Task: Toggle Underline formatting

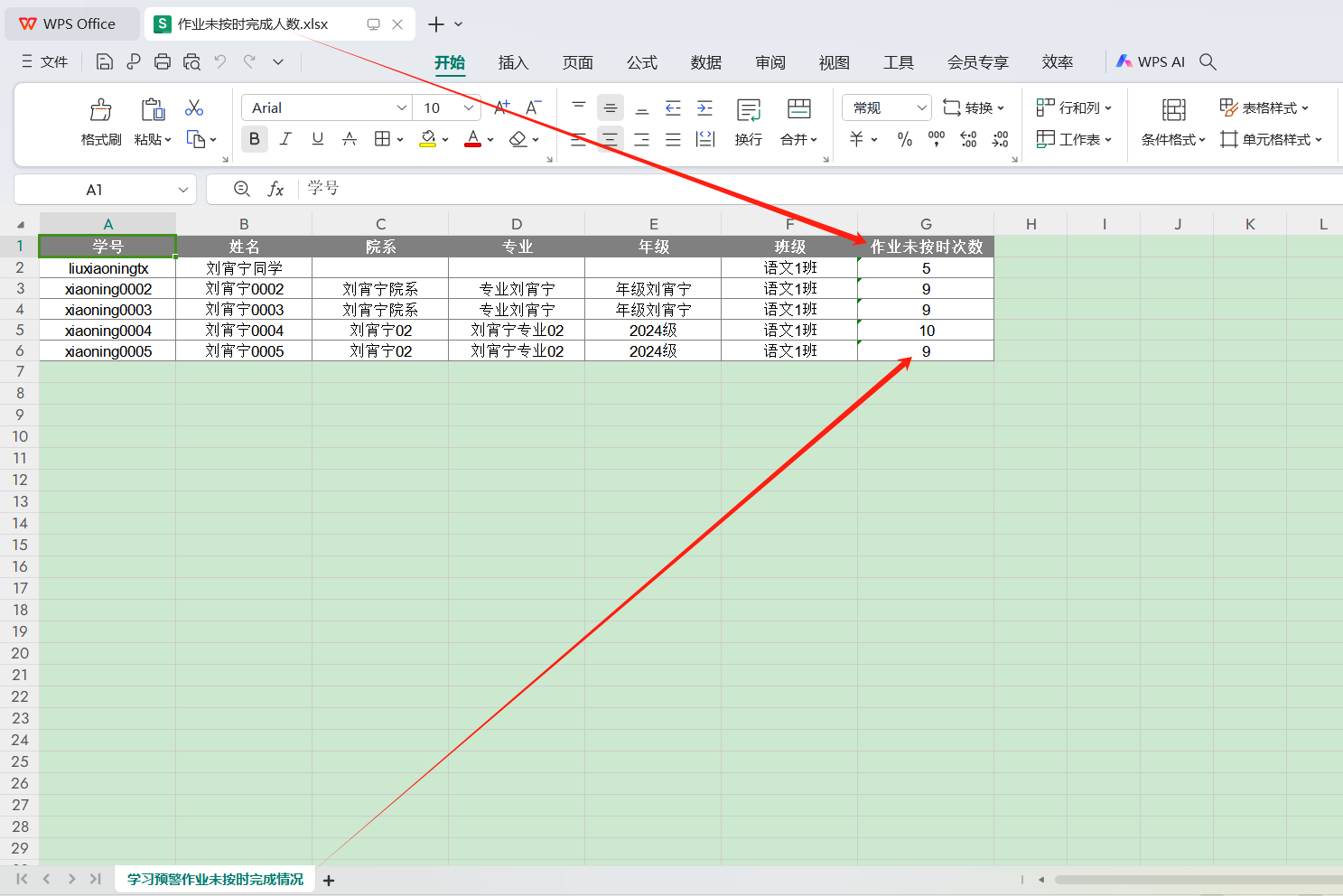Action: tap(317, 139)
